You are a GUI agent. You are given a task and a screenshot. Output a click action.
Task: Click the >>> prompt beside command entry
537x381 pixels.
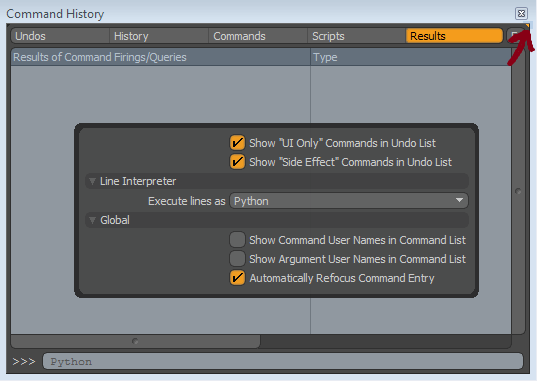[24, 361]
